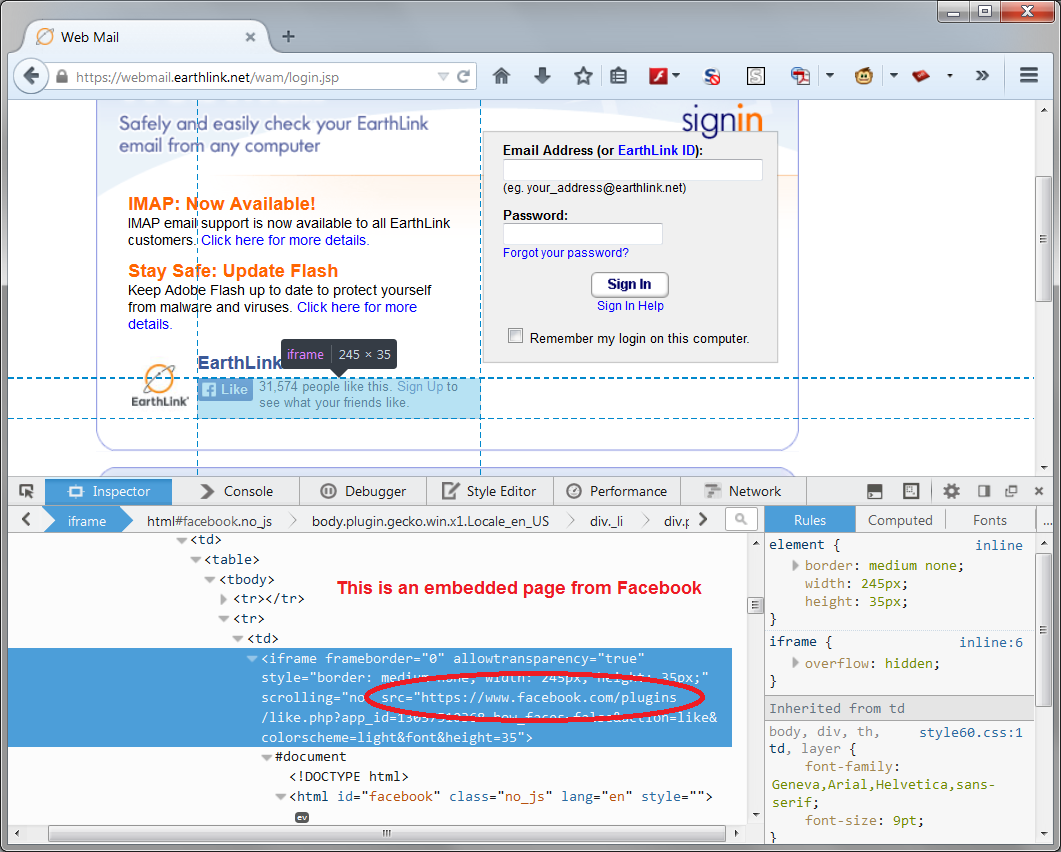Expand the empty tr node
Screen dimensions: 1061x852
tap(224, 599)
